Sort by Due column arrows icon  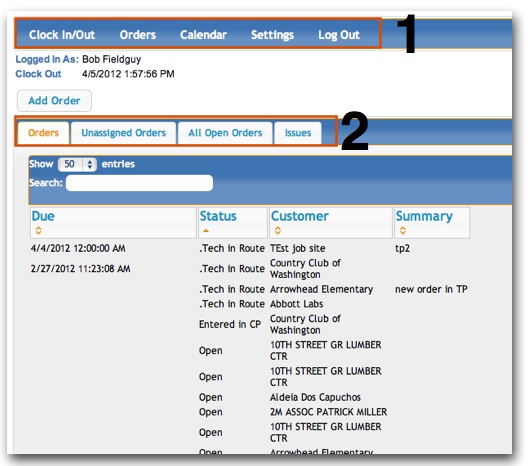(38, 230)
